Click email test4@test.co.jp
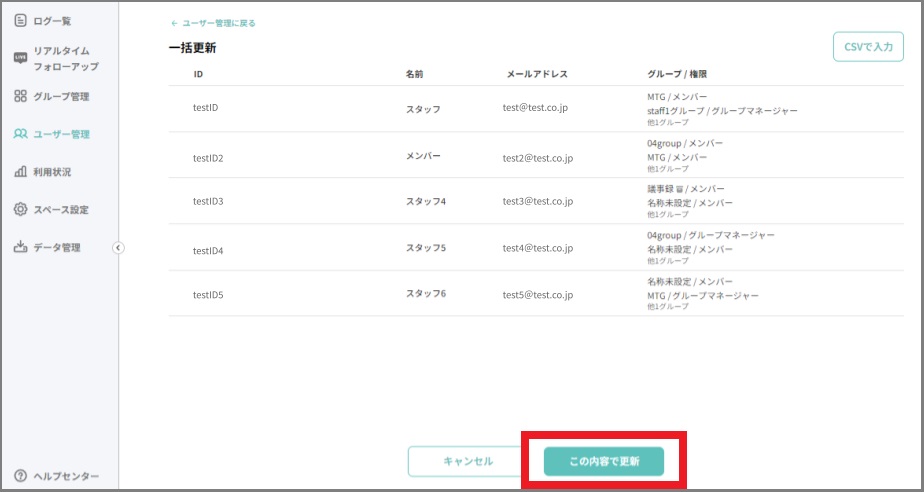Image resolution: width=924 pixels, height=492 pixels. pyautogui.click(x=537, y=248)
